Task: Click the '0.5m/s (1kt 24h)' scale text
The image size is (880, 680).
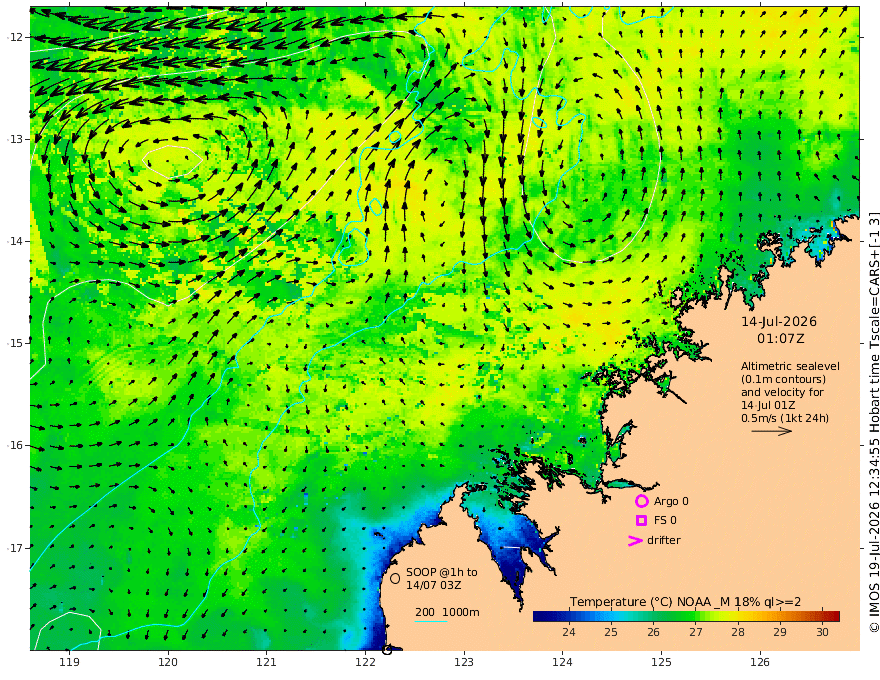Action: point(785,418)
